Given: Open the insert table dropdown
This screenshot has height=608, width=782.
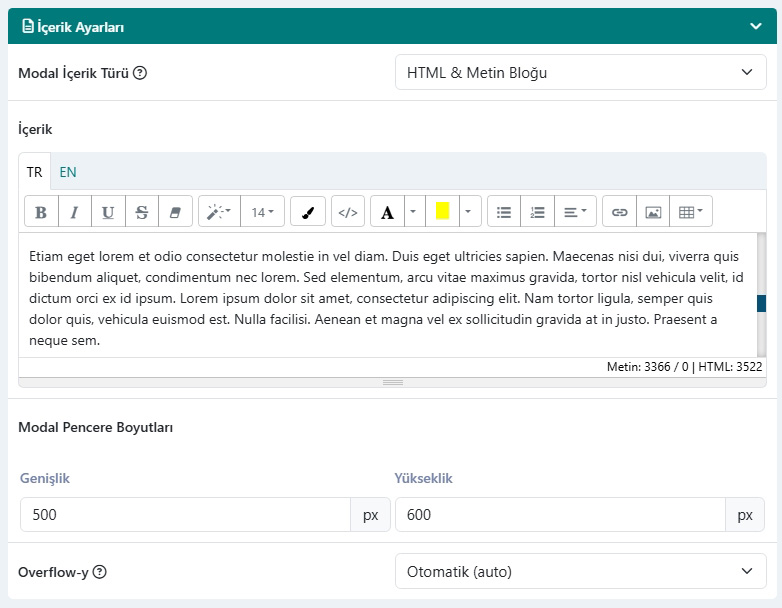Looking at the screenshot, I should click(691, 212).
